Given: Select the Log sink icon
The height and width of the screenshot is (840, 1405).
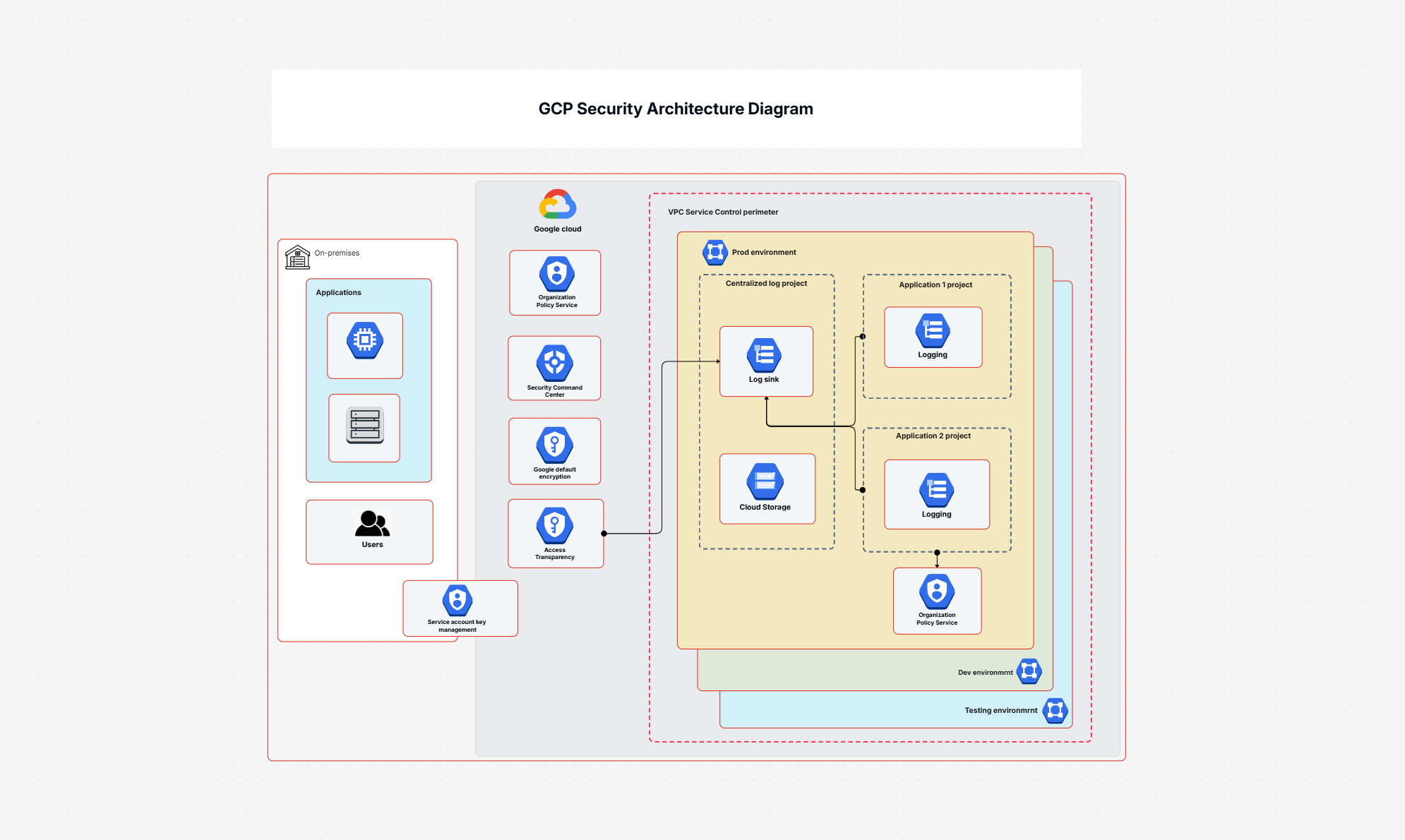Looking at the screenshot, I should coord(766,355).
